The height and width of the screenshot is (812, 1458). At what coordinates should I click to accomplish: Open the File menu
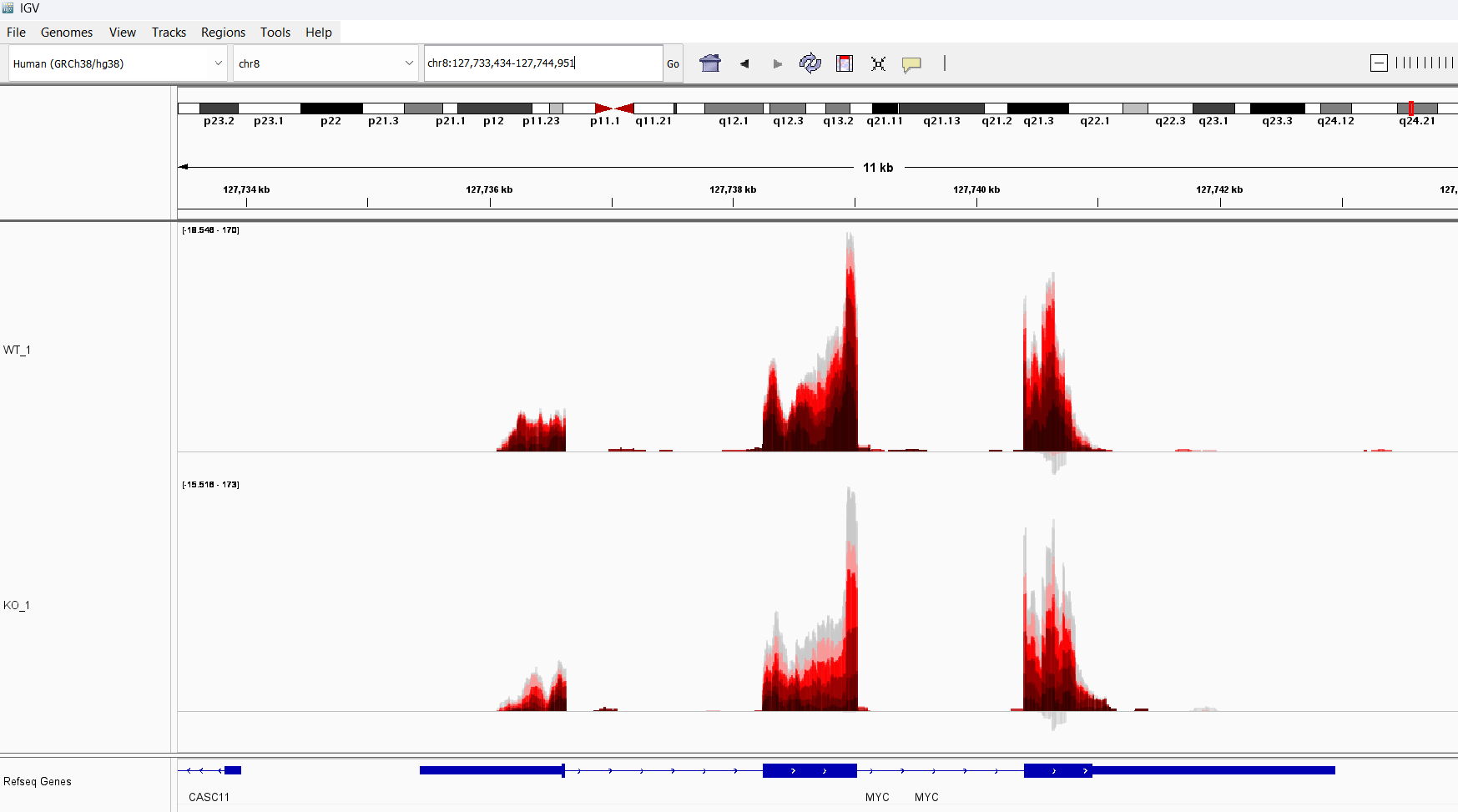click(x=16, y=33)
